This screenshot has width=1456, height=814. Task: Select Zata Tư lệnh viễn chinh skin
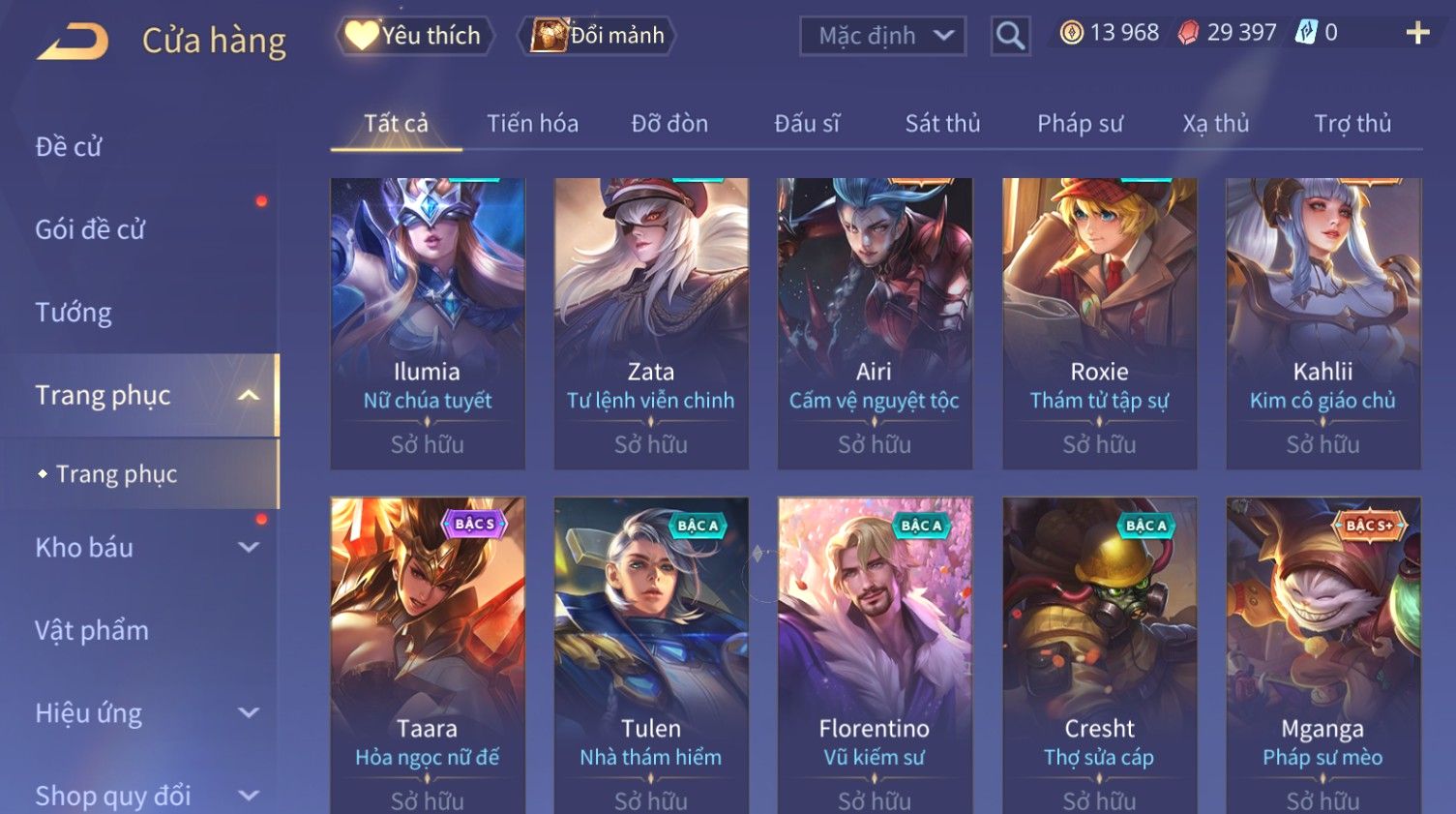click(x=651, y=323)
